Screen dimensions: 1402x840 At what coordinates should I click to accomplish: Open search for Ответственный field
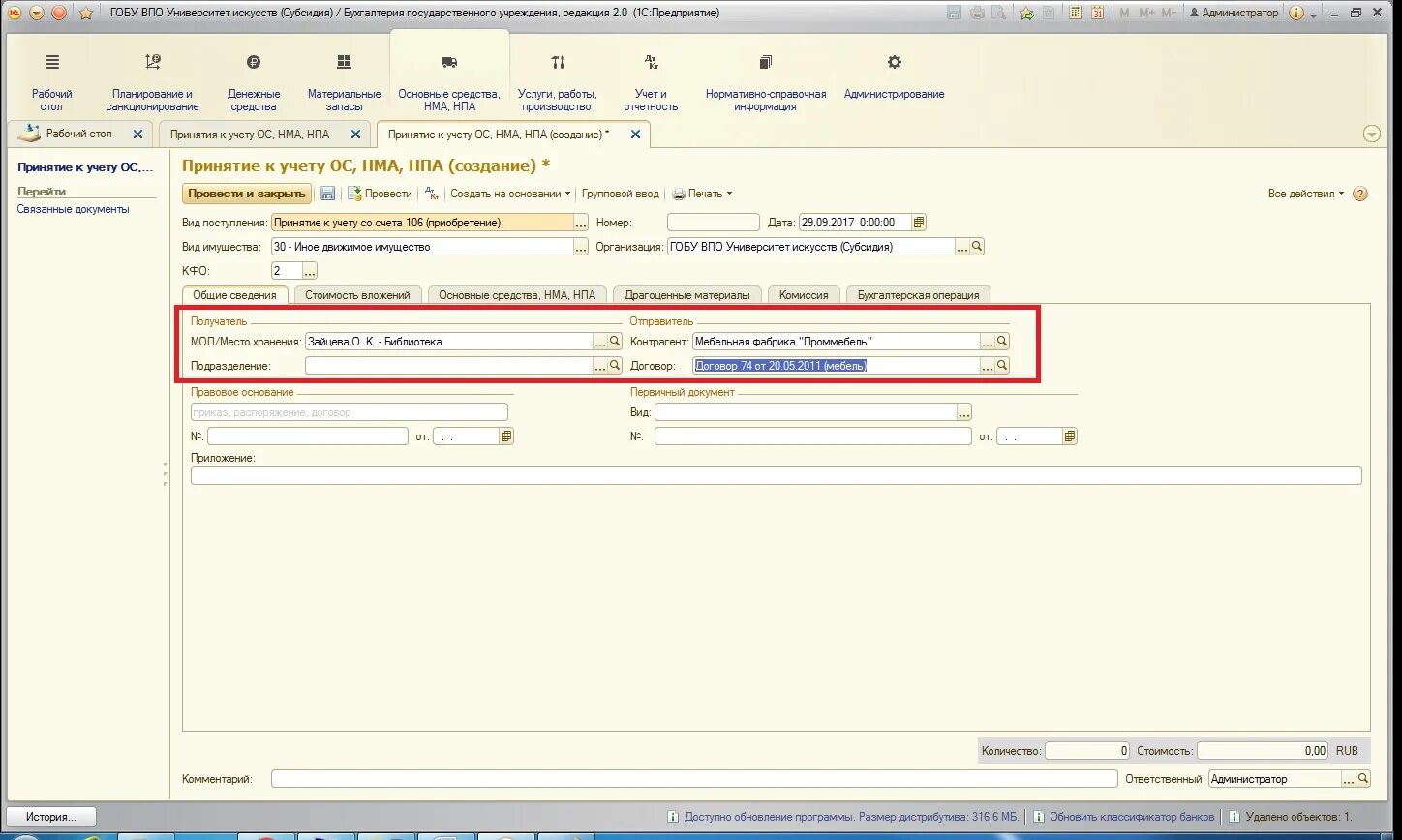[x=1364, y=778]
